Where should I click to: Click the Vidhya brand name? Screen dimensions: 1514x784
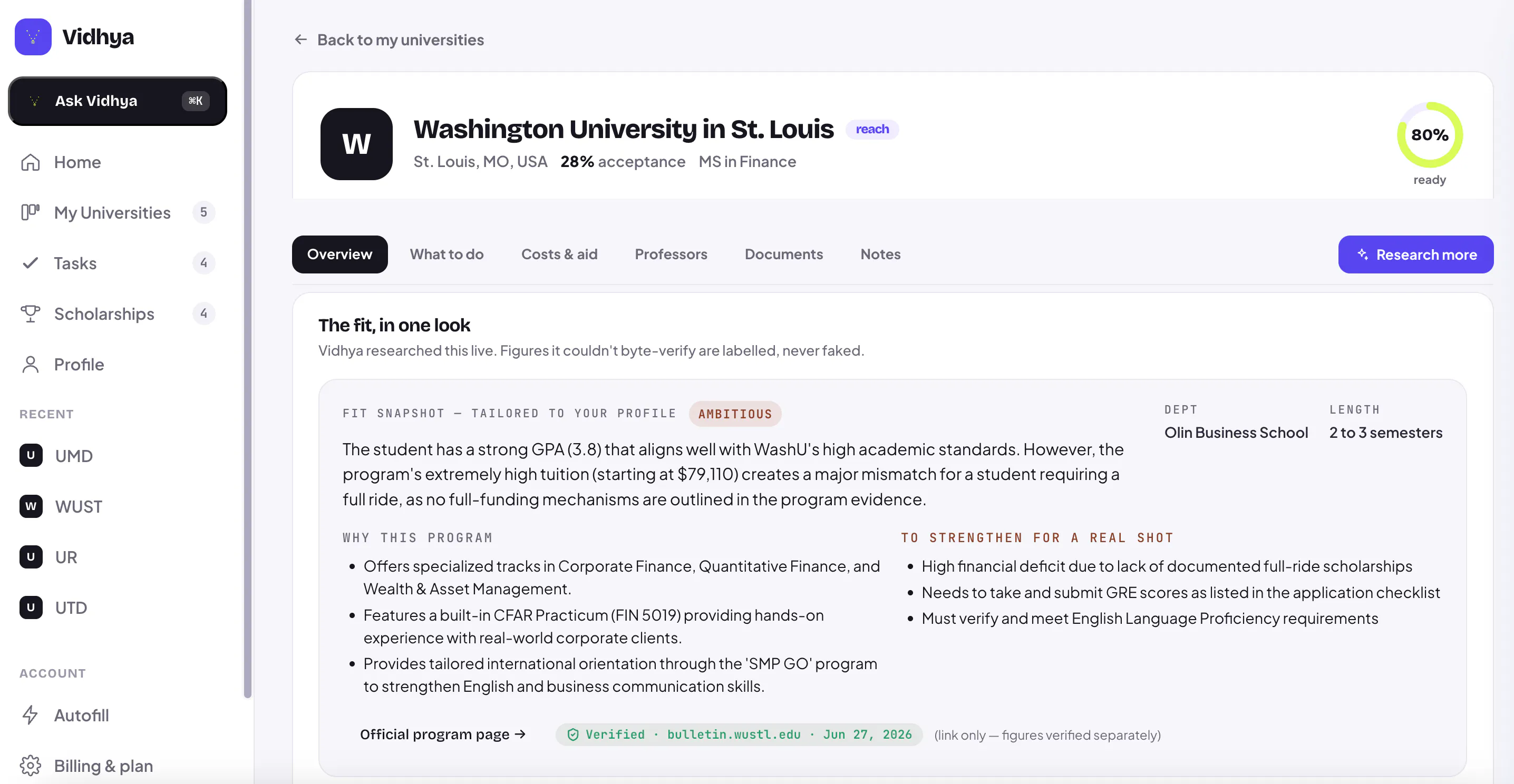[x=98, y=36]
